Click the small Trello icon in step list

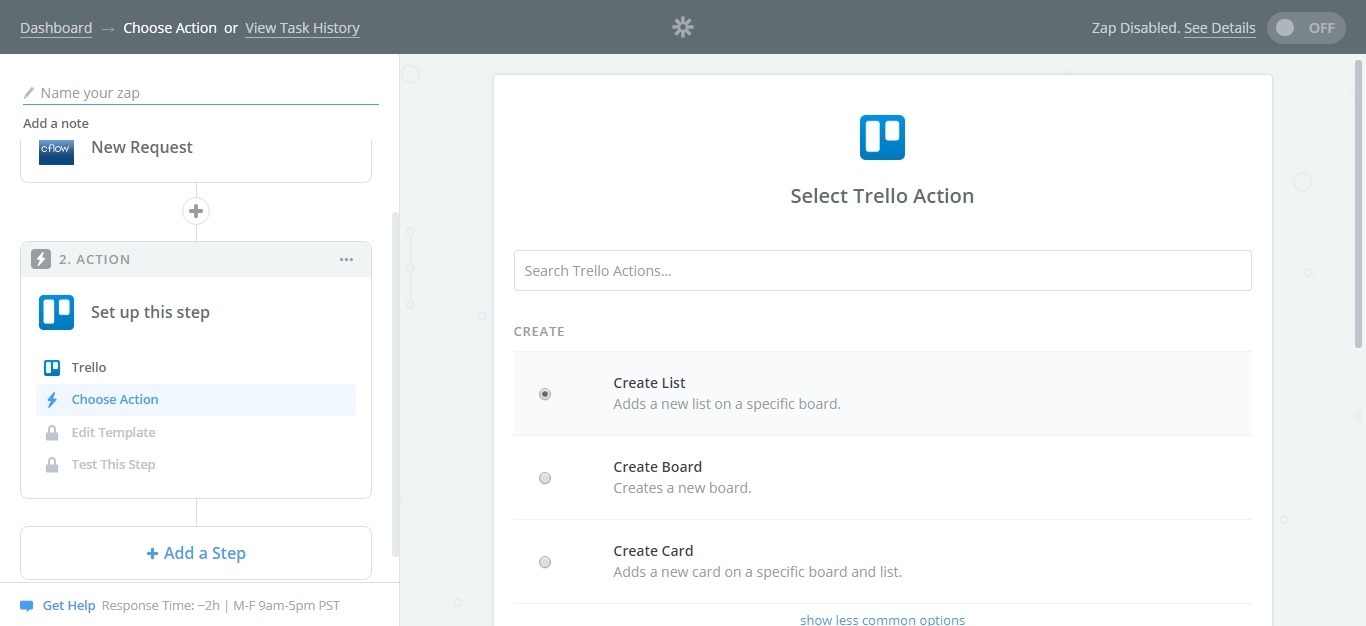pos(52,368)
